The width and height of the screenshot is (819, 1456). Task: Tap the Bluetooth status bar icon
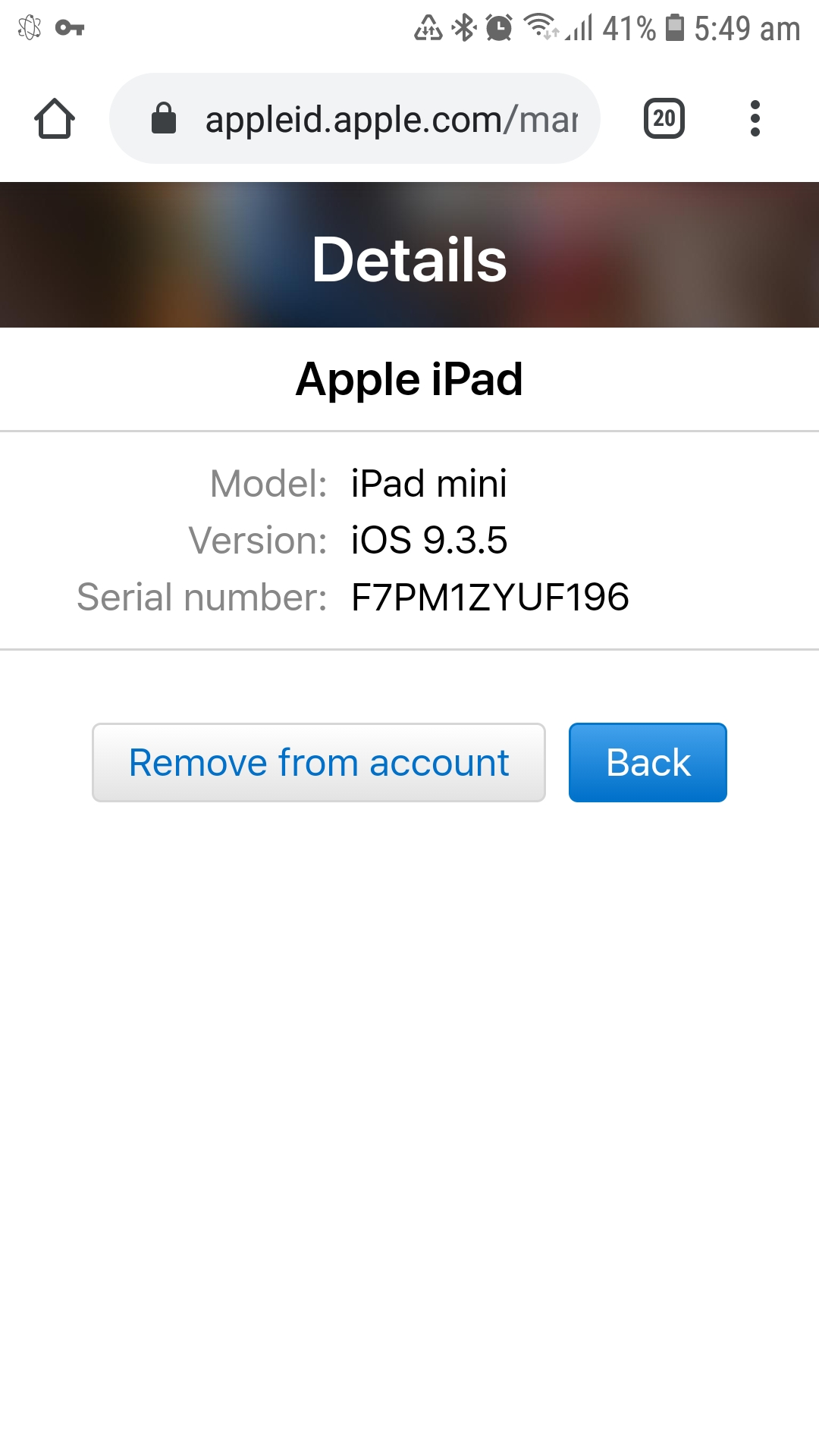coord(463,28)
